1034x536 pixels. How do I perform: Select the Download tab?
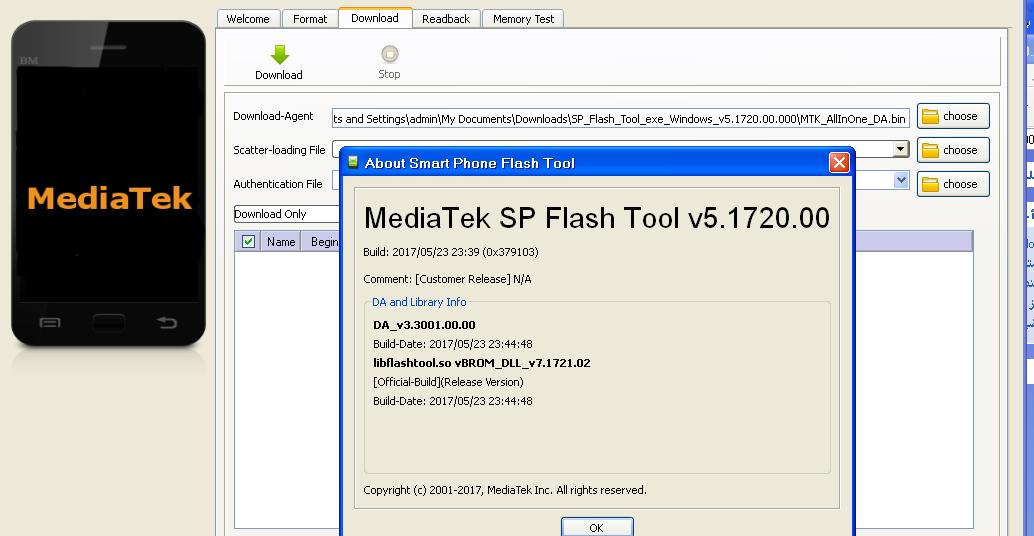(375, 18)
